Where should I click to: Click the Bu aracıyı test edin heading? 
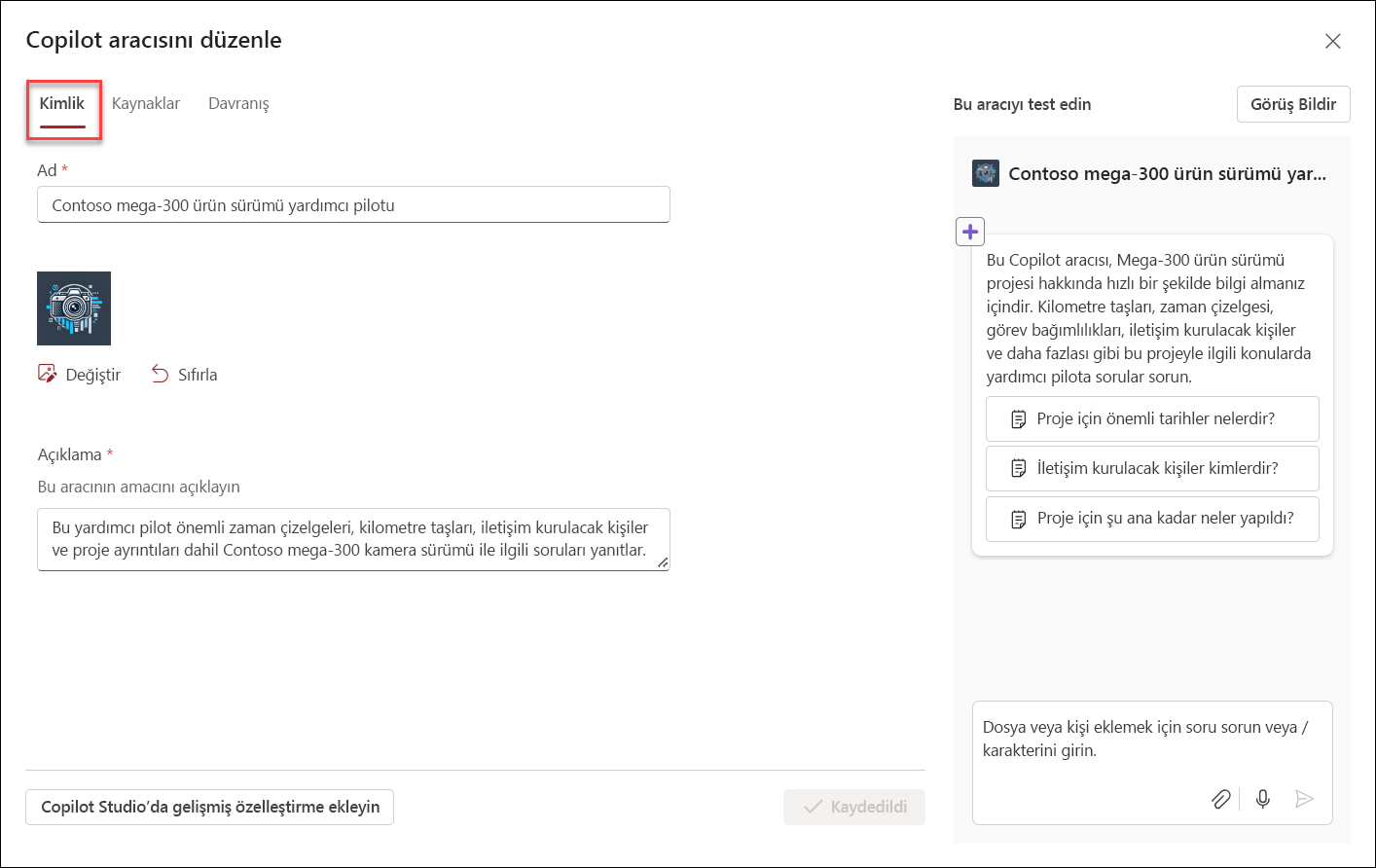(1022, 104)
